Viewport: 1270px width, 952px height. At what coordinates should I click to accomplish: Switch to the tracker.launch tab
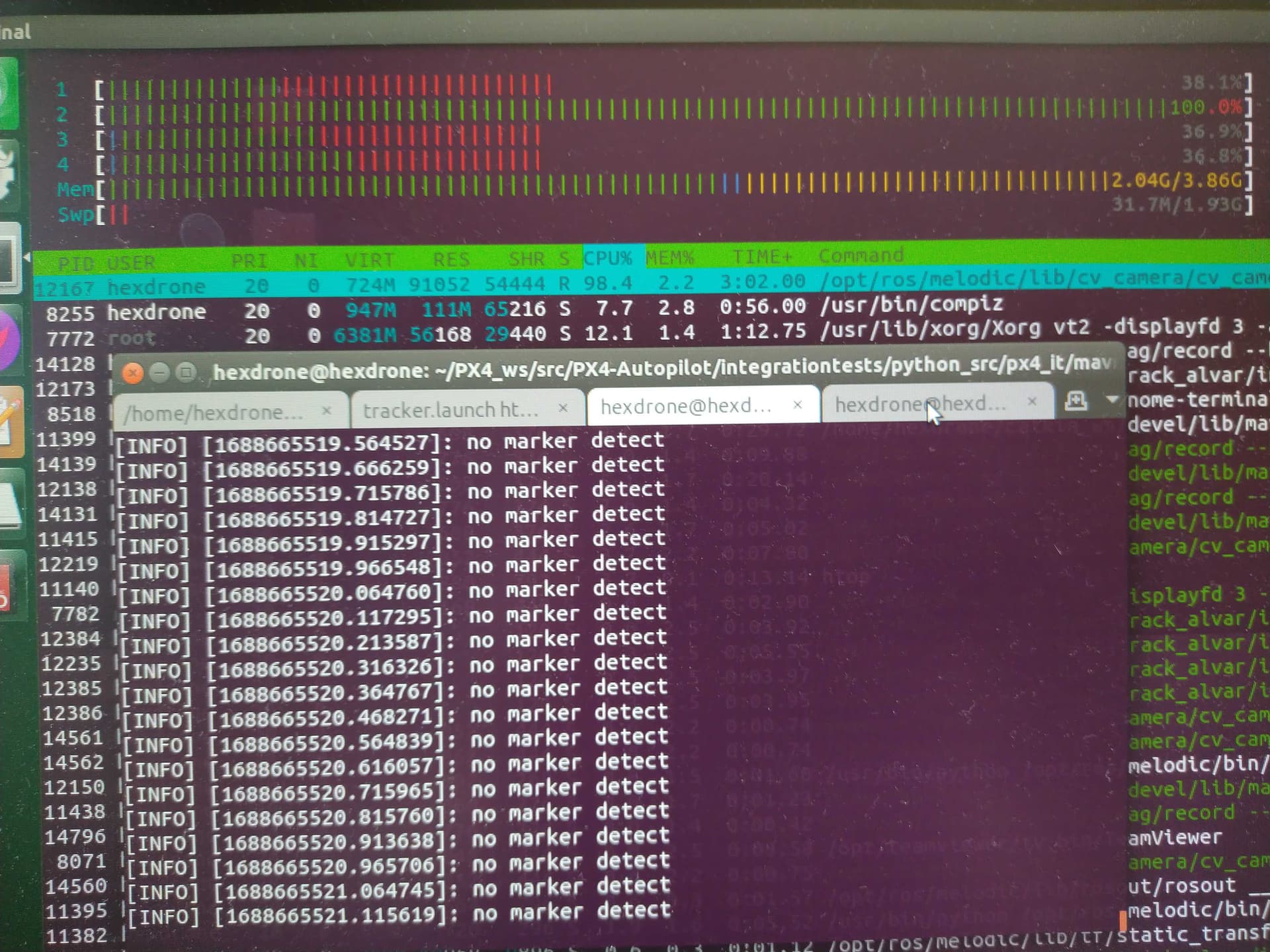coord(451,411)
